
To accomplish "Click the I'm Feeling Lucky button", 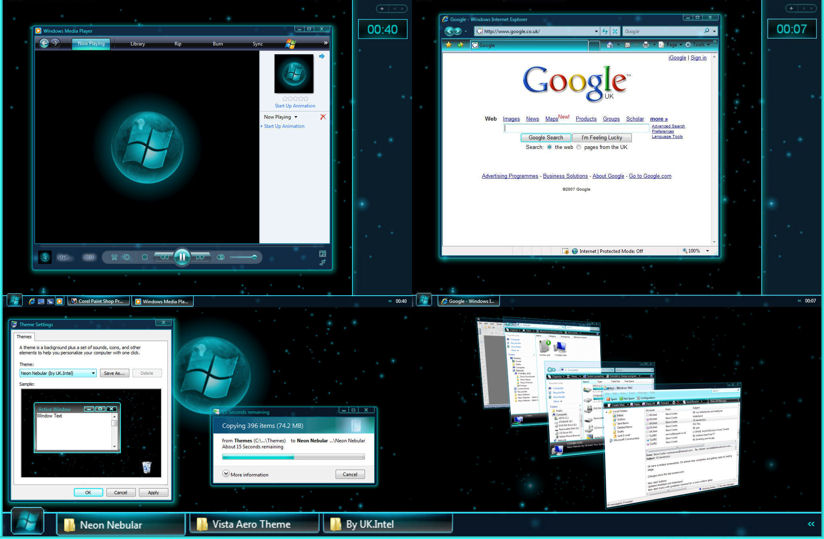I will pyautogui.click(x=602, y=138).
